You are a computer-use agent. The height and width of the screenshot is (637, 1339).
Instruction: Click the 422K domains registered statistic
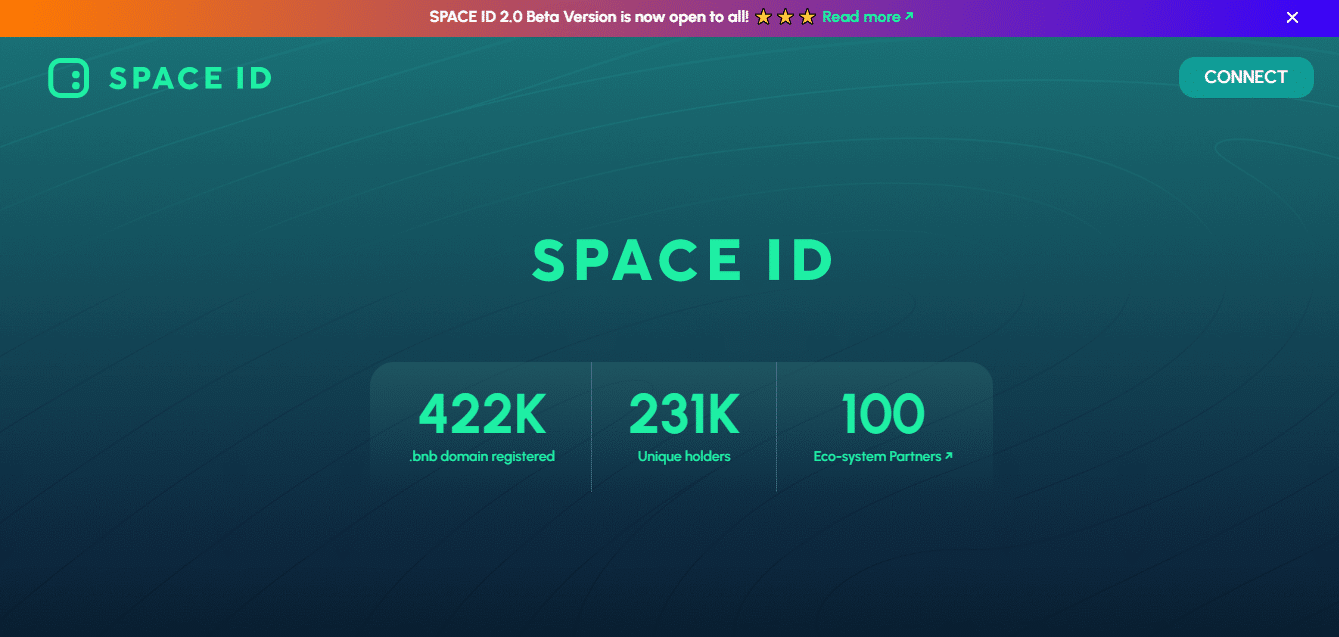481,413
